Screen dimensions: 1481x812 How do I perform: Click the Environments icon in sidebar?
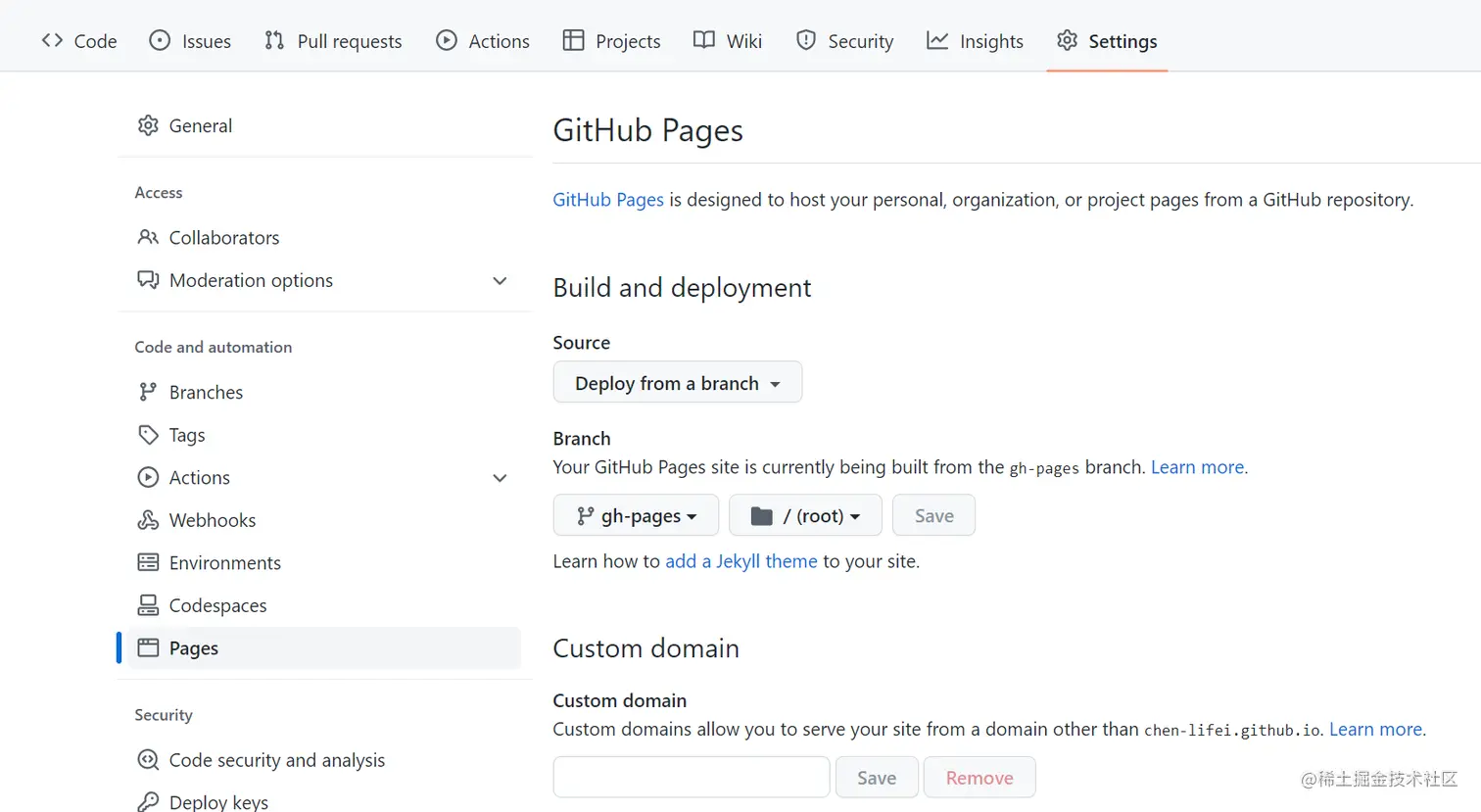148,562
